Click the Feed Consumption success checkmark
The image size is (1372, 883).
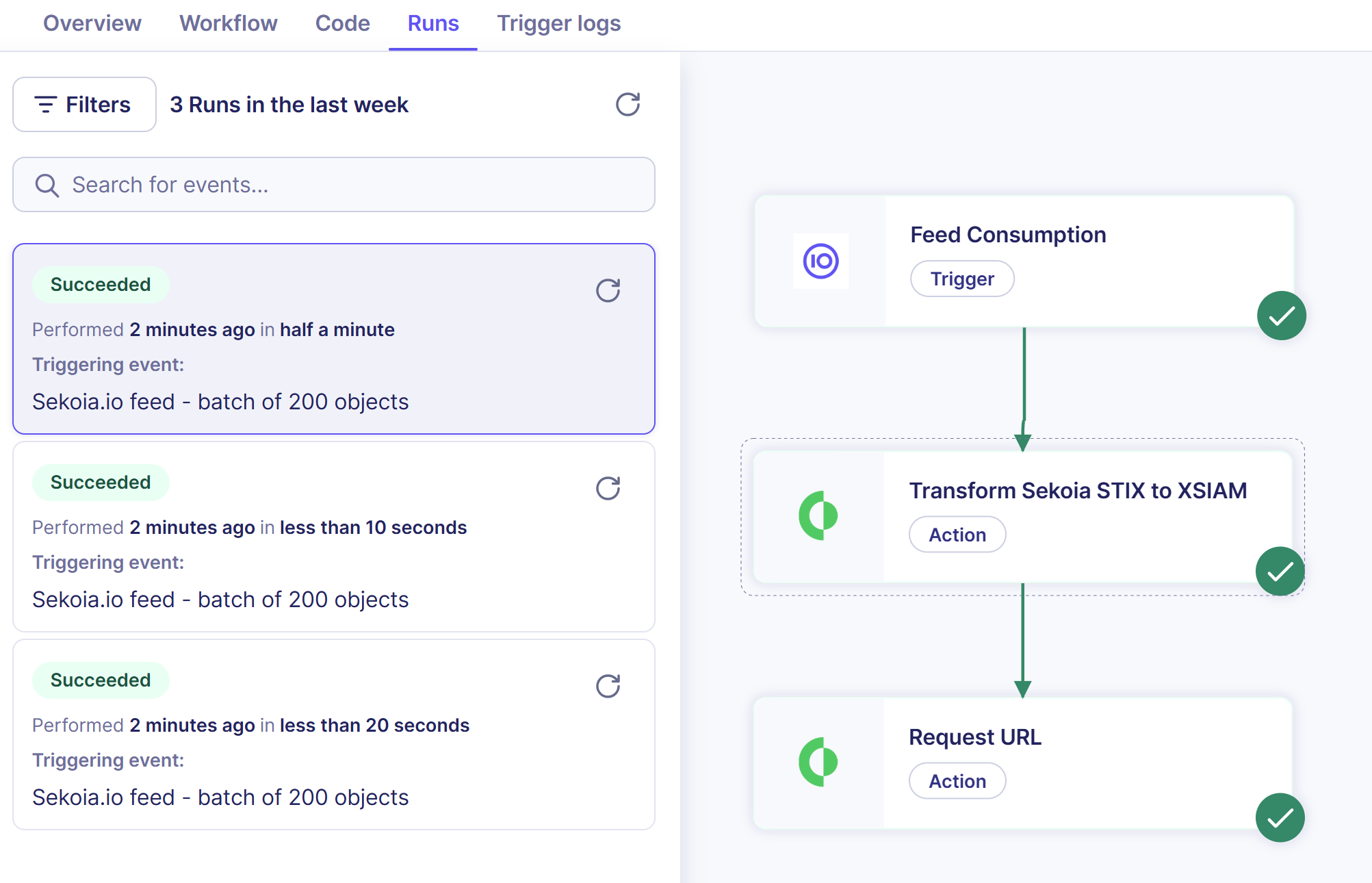coord(1281,316)
